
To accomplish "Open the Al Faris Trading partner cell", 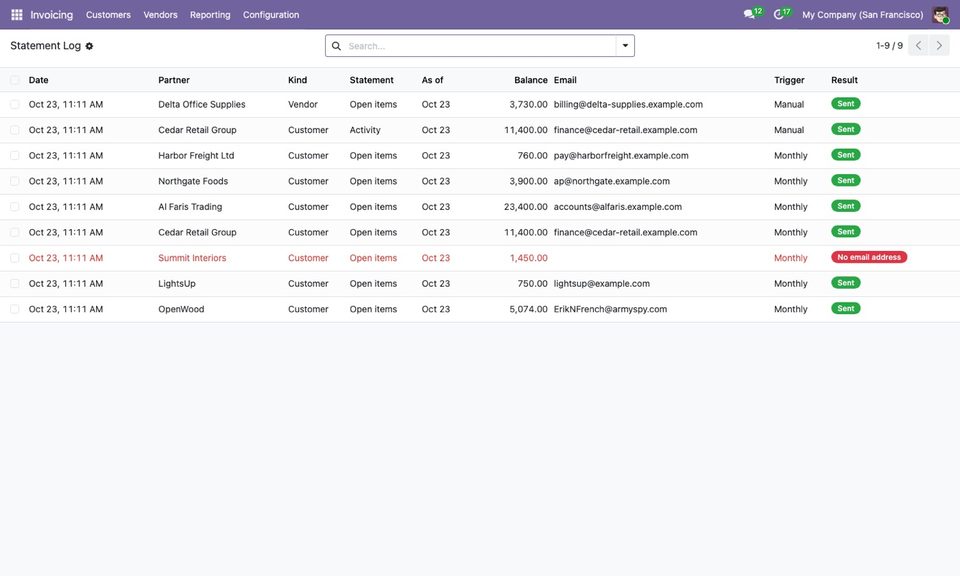I will tap(190, 207).
